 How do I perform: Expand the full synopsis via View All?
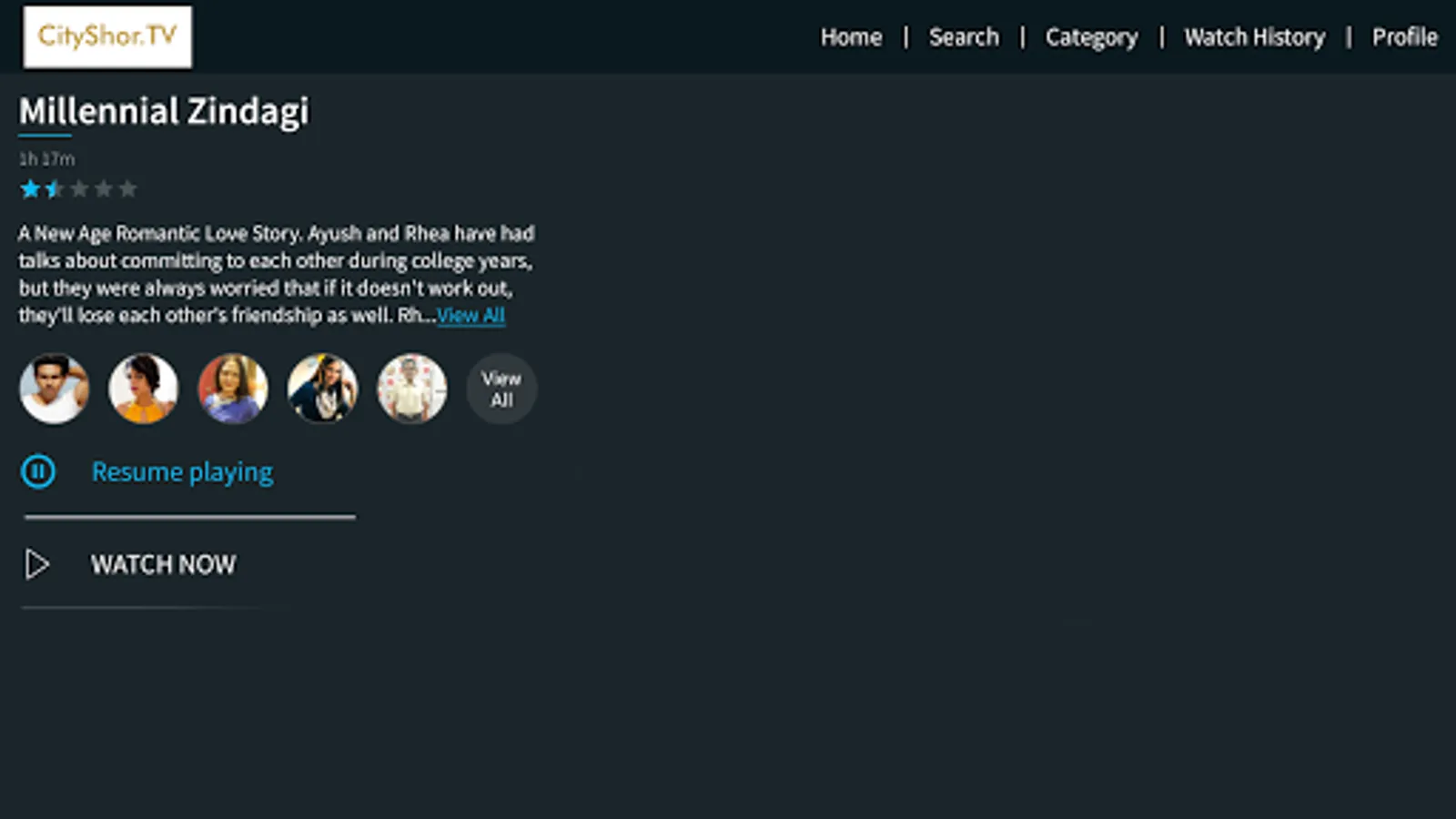pyautogui.click(x=470, y=315)
